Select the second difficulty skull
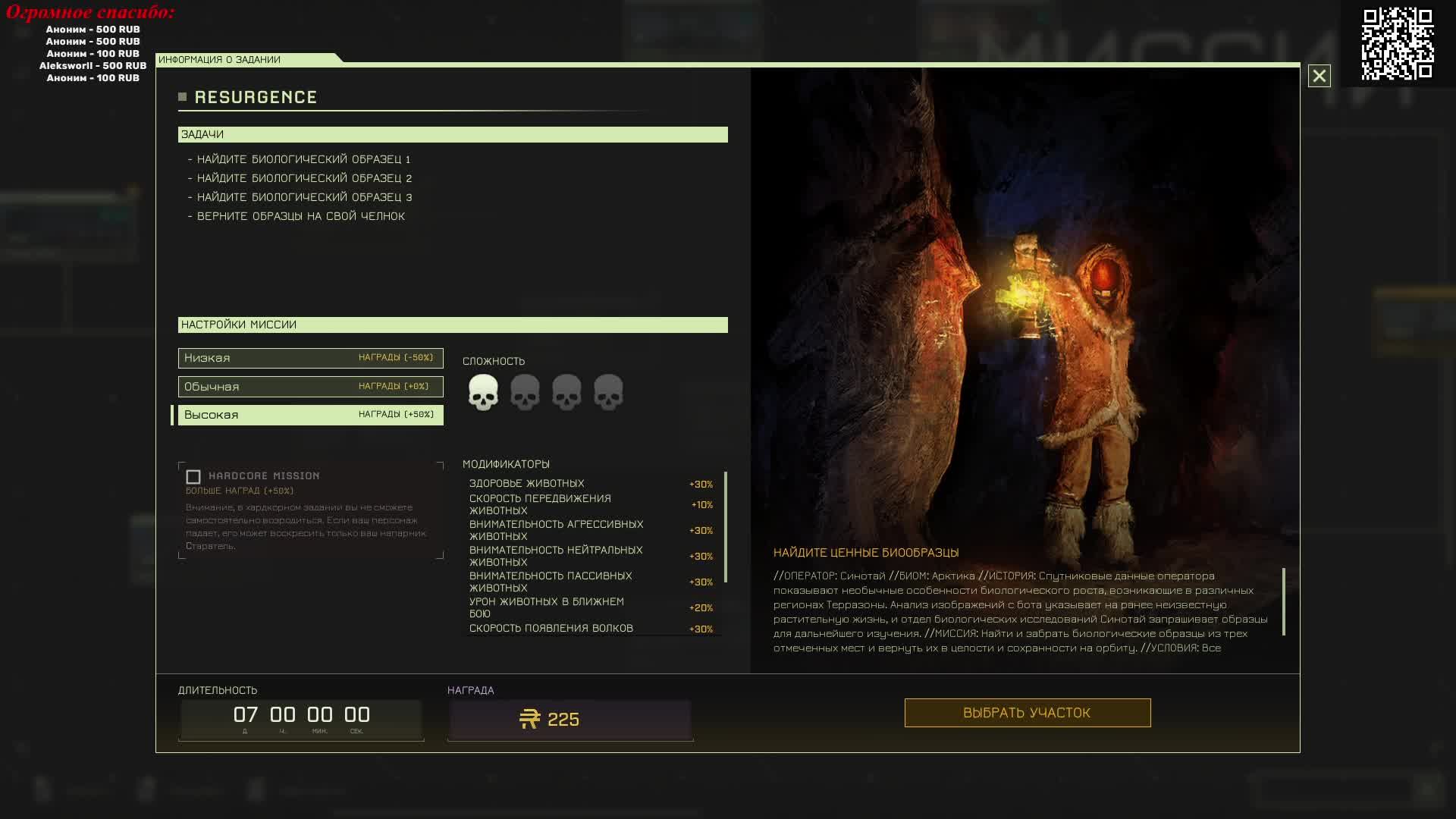The width and height of the screenshot is (1456, 819). 525,392
